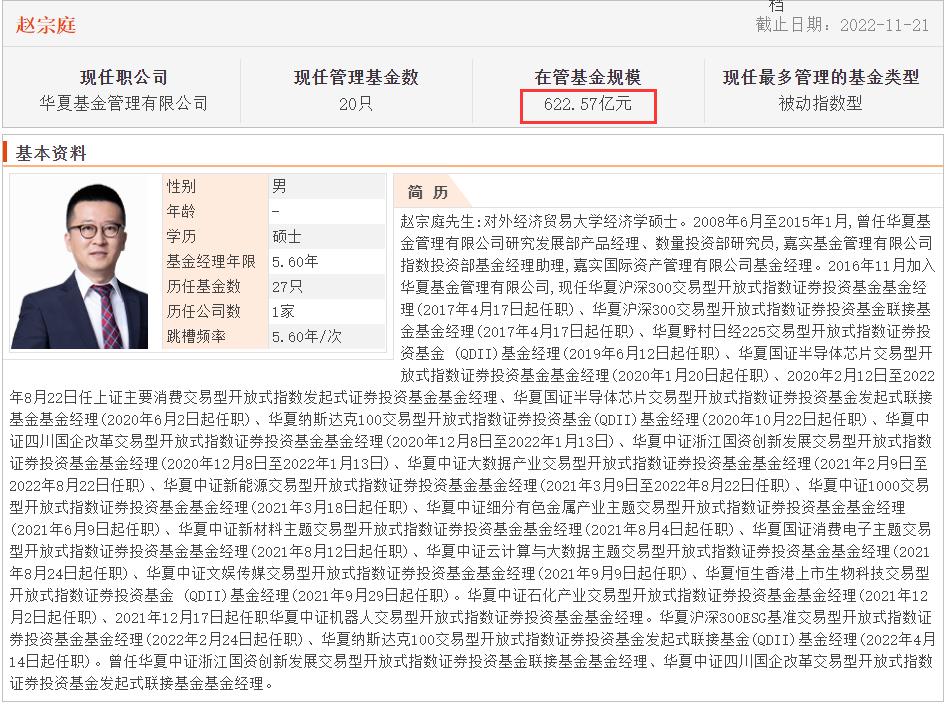Click the fund manager's portrait photo
This screenshot has height=704, width=946.
(84, 262)
